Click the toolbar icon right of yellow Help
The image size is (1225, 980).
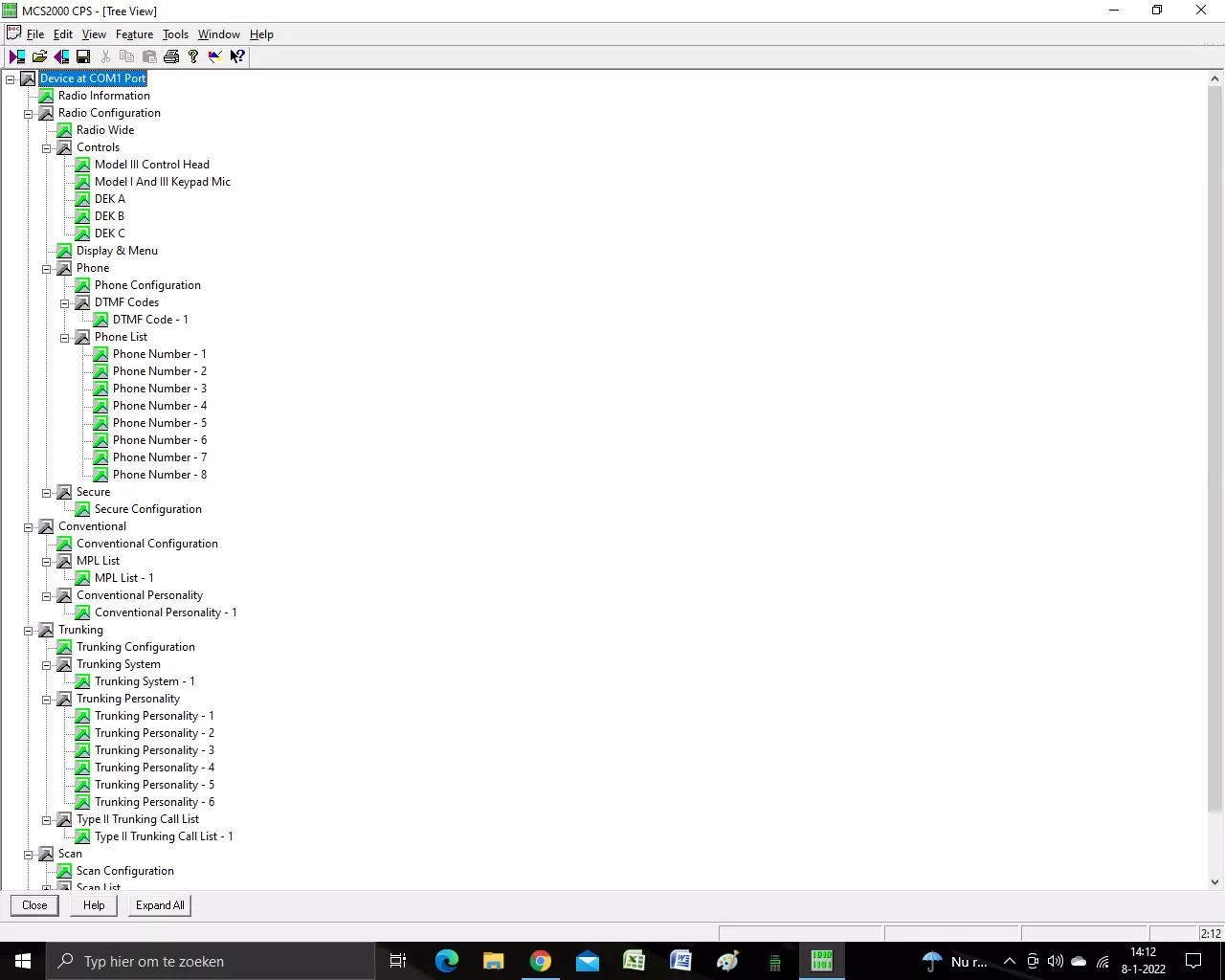[x=215, y=56]
